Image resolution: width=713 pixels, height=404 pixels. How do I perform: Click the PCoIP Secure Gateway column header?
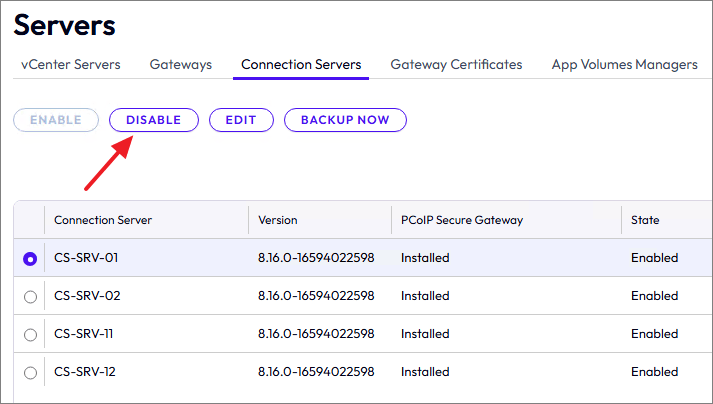click(462, 220)
